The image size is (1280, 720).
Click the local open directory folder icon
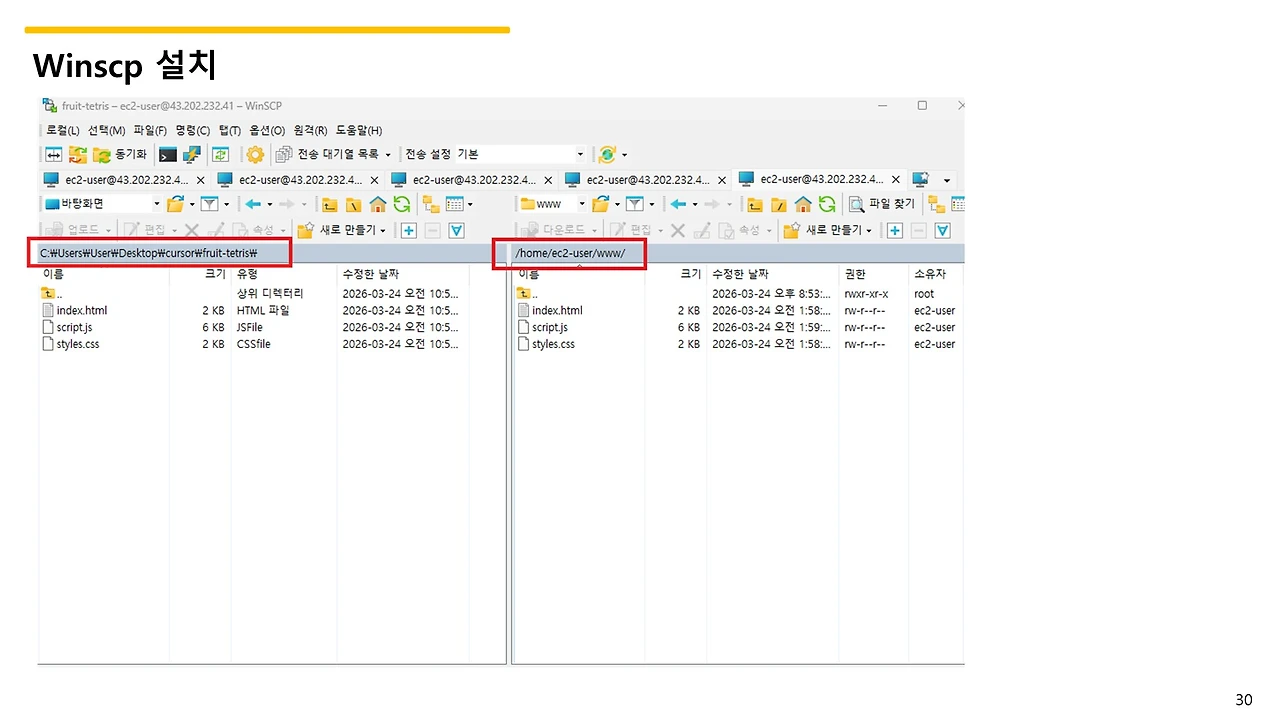coord(175,204)
